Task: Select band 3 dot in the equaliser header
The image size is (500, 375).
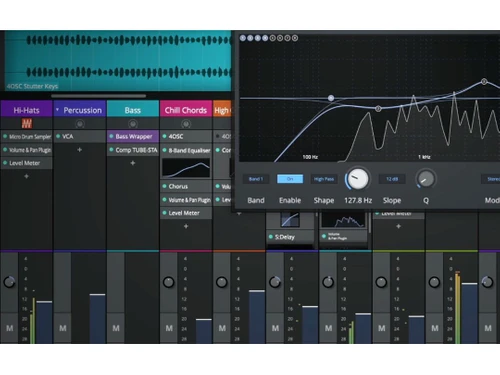Action: pos(258,38)
